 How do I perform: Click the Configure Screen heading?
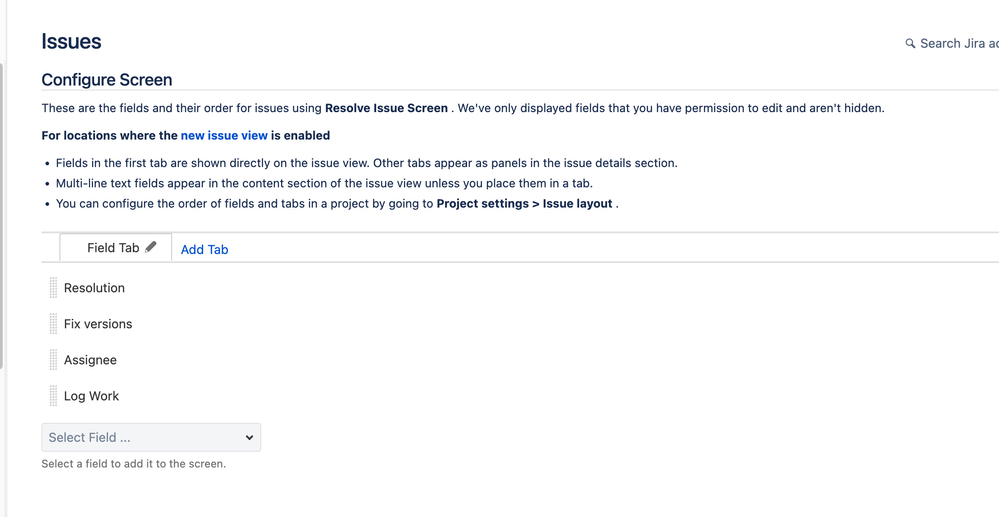(x=107, y=80)
